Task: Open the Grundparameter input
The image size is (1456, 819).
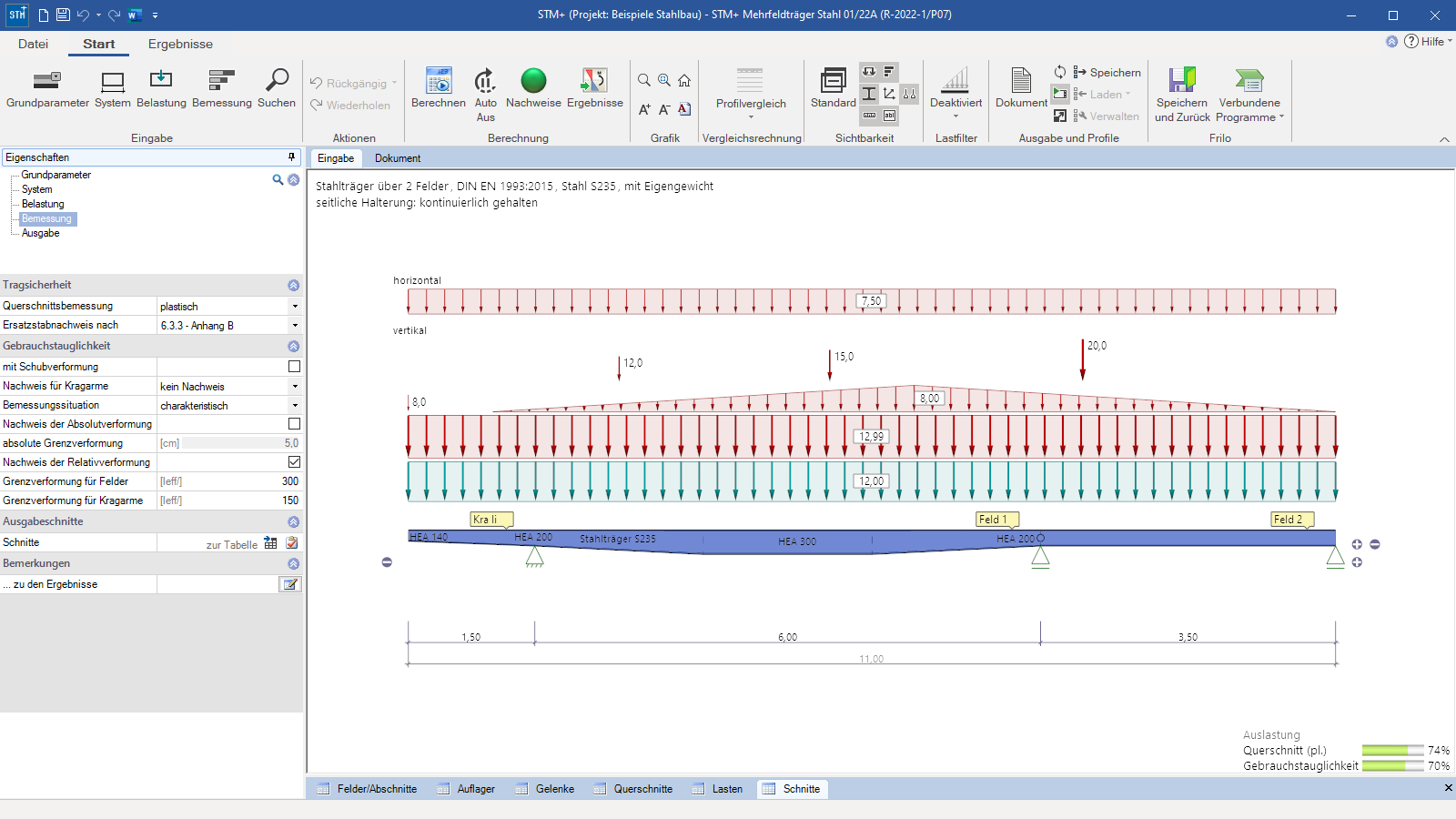Action: pos(47,89)
